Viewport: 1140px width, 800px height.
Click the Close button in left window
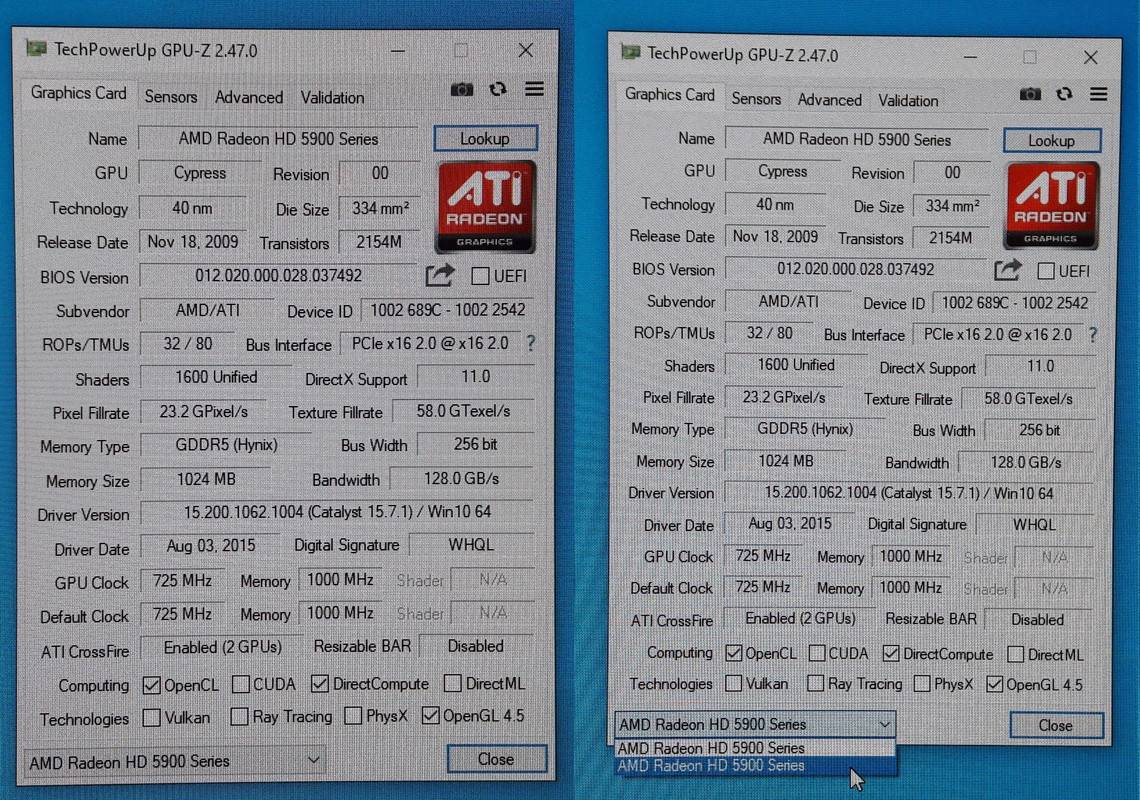pos(497,759)
